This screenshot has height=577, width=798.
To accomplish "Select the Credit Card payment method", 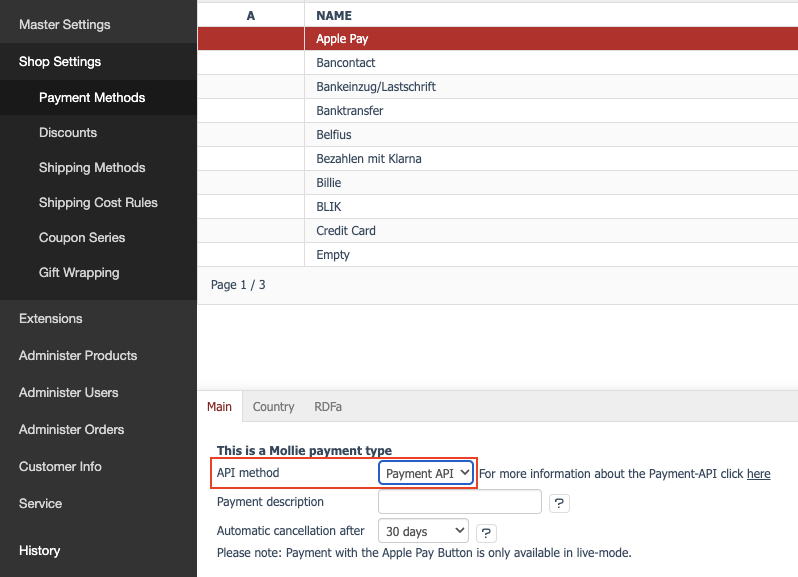I will pos(498,230).
